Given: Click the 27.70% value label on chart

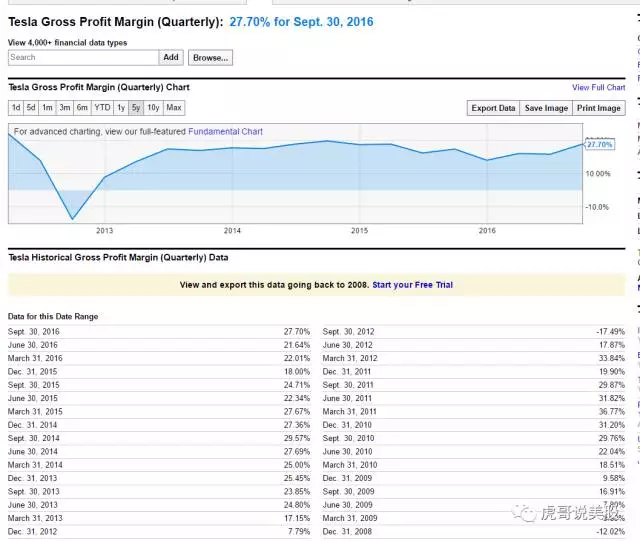Looking at the screenshot, I should (x=600, y=145).
